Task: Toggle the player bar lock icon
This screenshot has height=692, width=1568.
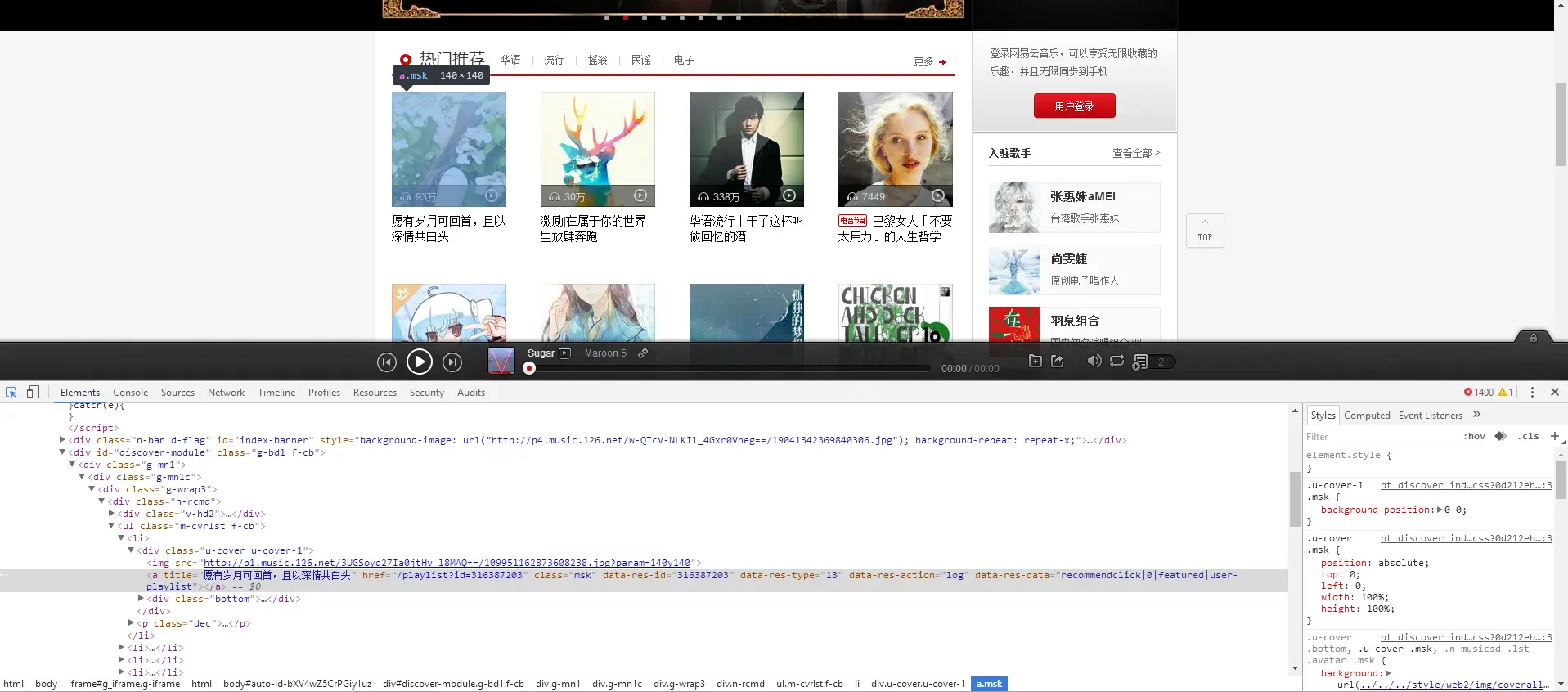Action: pos(1534,338)
